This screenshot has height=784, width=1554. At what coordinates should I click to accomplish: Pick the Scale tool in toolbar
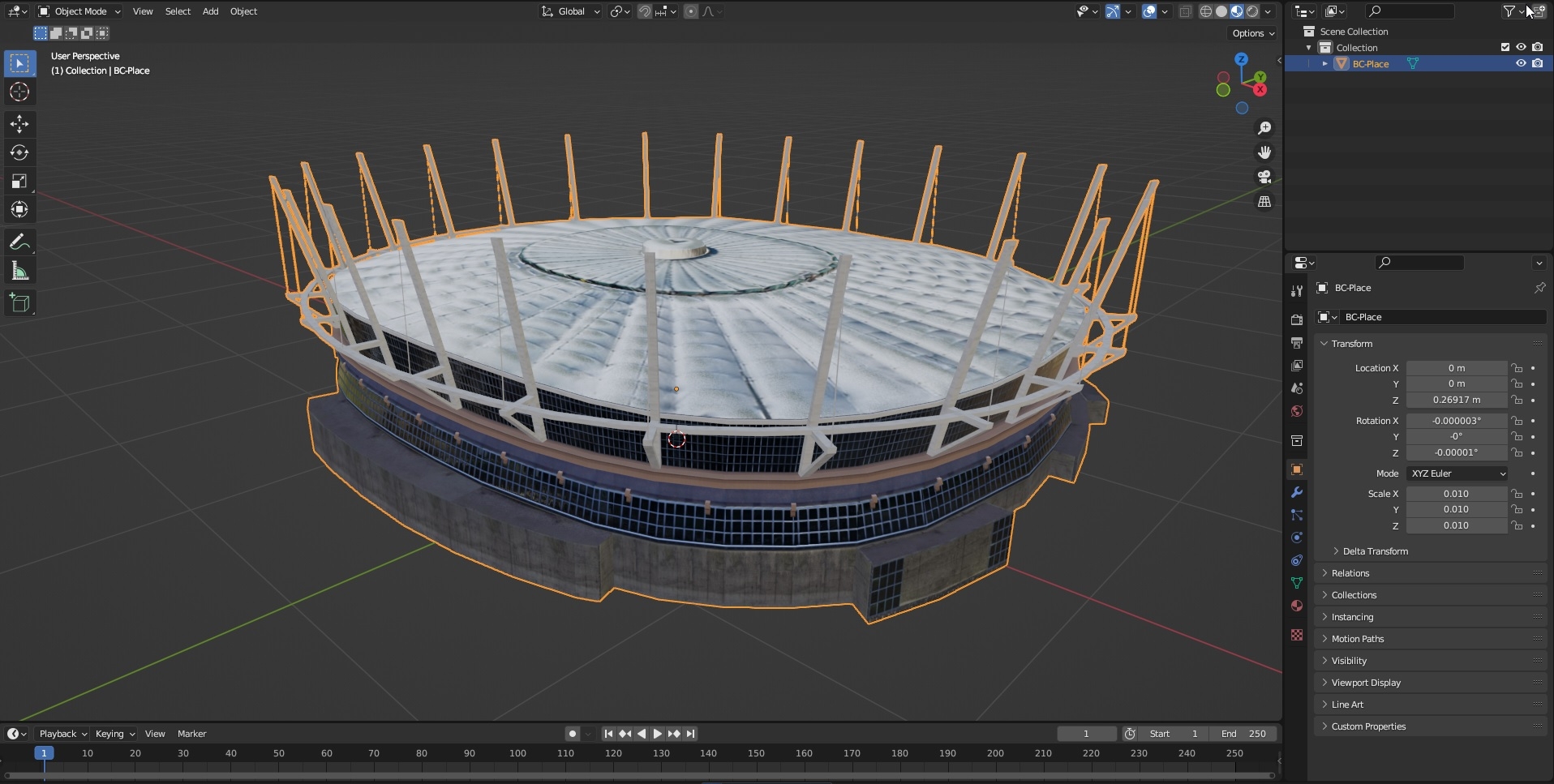coord(19,181)
